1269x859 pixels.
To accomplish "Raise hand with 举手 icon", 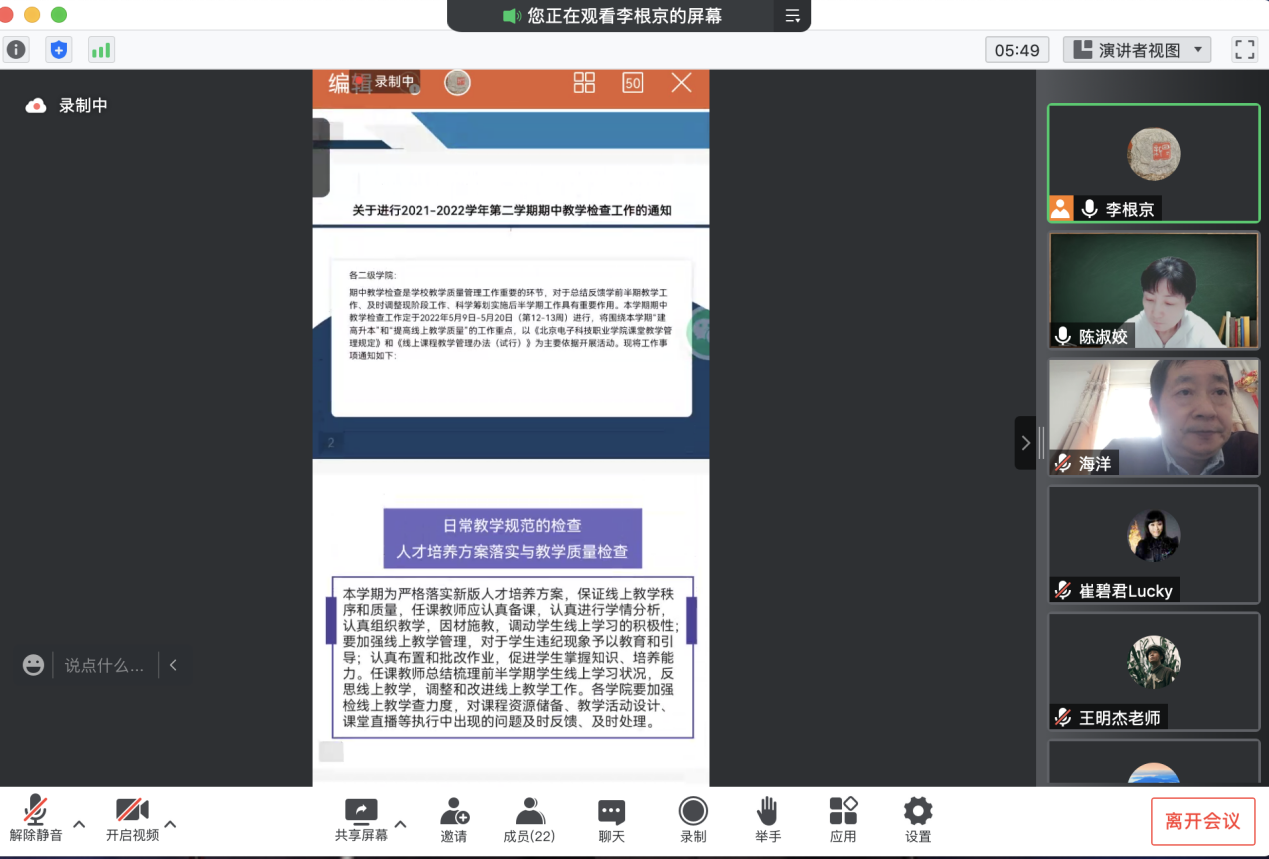I will pos(767,819).
